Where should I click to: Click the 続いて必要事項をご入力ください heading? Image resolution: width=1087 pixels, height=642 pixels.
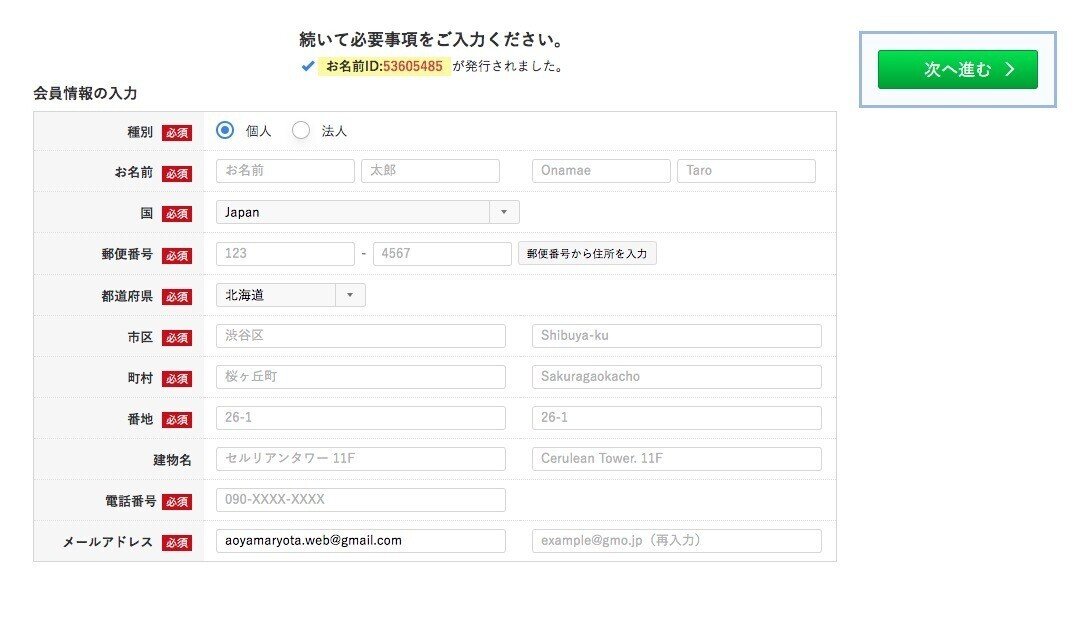[x=431, y=40]
